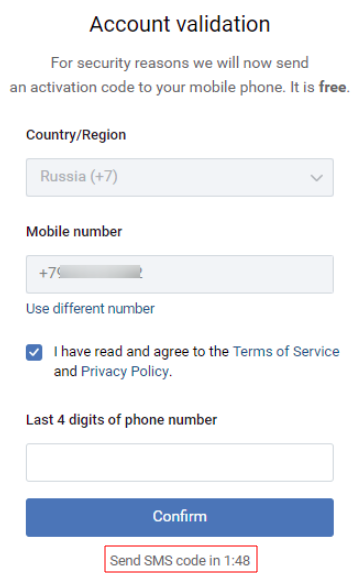Click the blurred portion of phone number
Image resolution: width=363 pixels, height=582 pixels.
(x=100, y=272)
